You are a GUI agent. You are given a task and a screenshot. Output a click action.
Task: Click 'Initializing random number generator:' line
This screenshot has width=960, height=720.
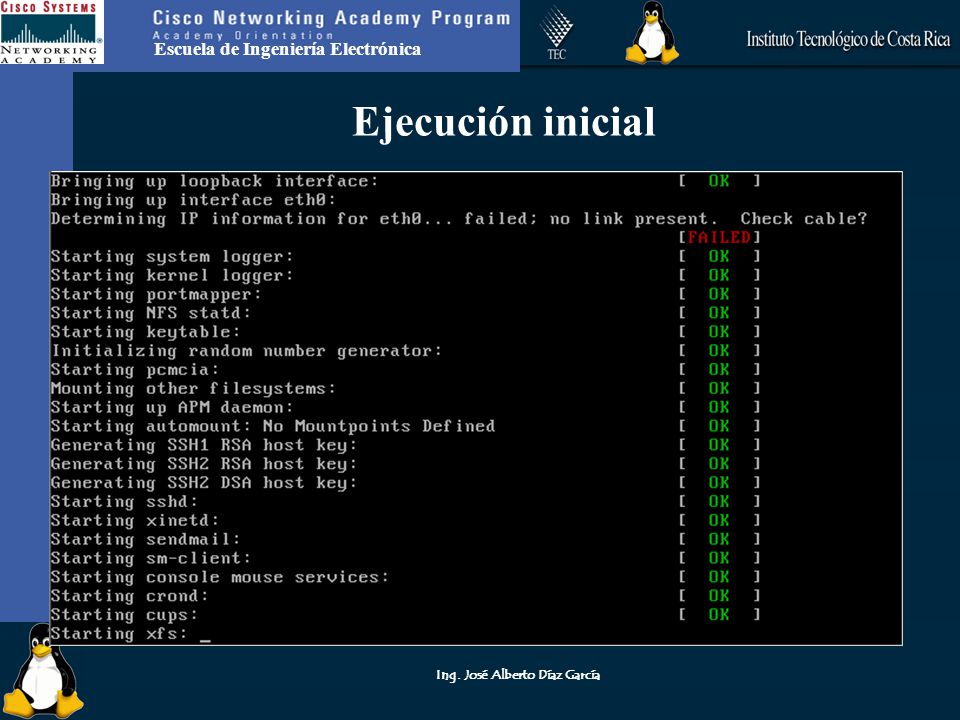[x=246, y=351]
